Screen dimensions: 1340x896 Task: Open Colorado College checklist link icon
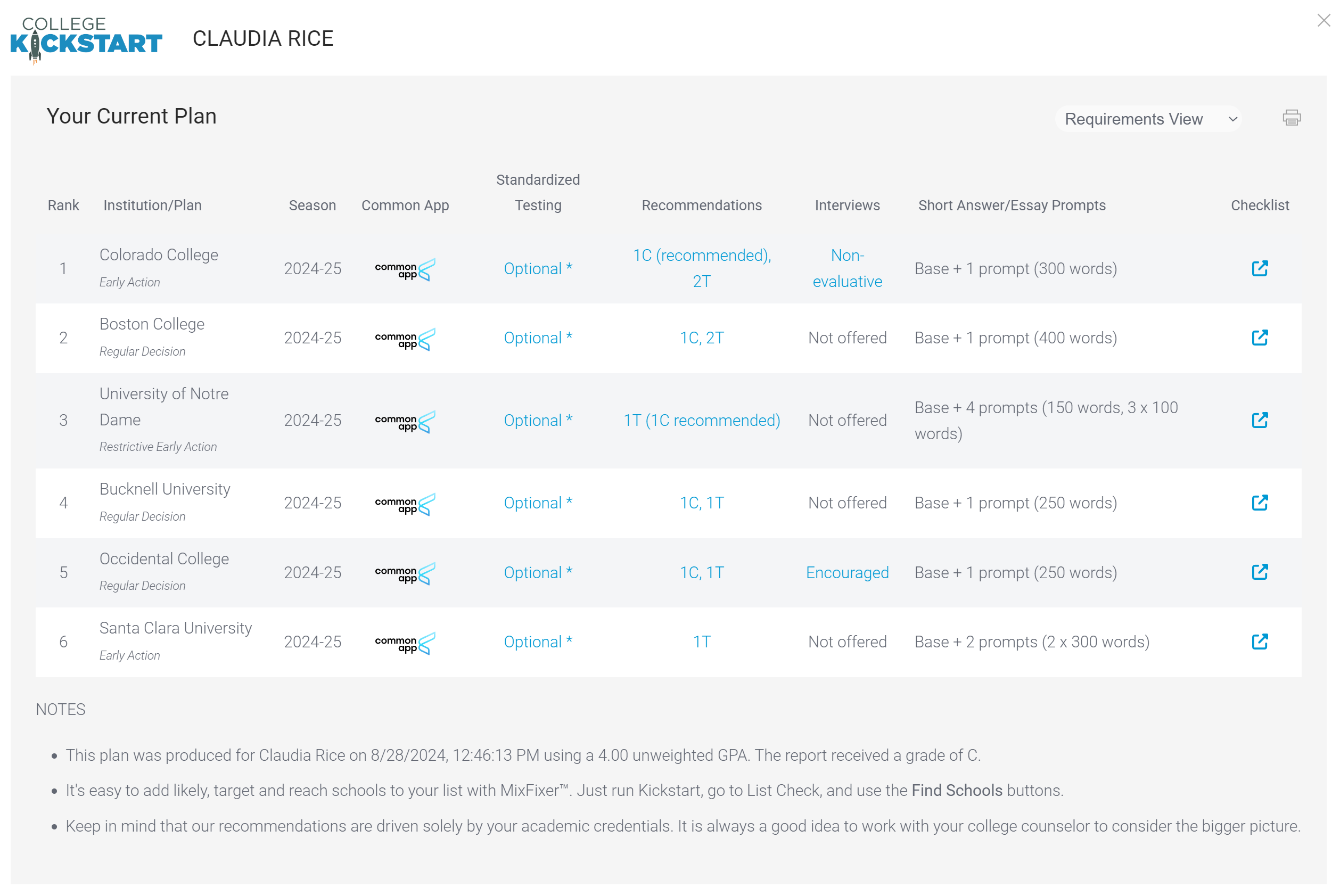[x=1259, y=268]
